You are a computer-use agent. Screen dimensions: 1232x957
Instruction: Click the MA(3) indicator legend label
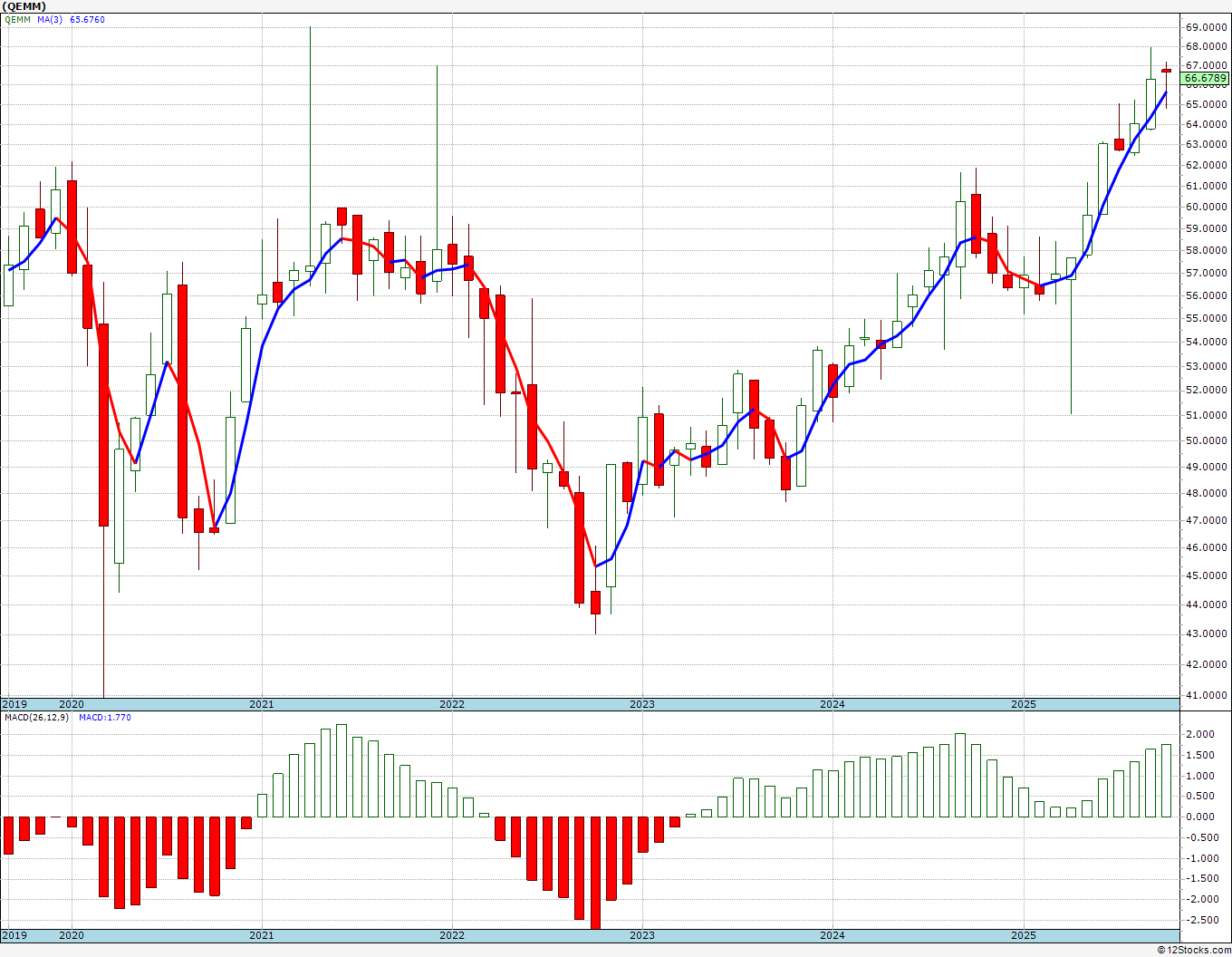point(50,19)
